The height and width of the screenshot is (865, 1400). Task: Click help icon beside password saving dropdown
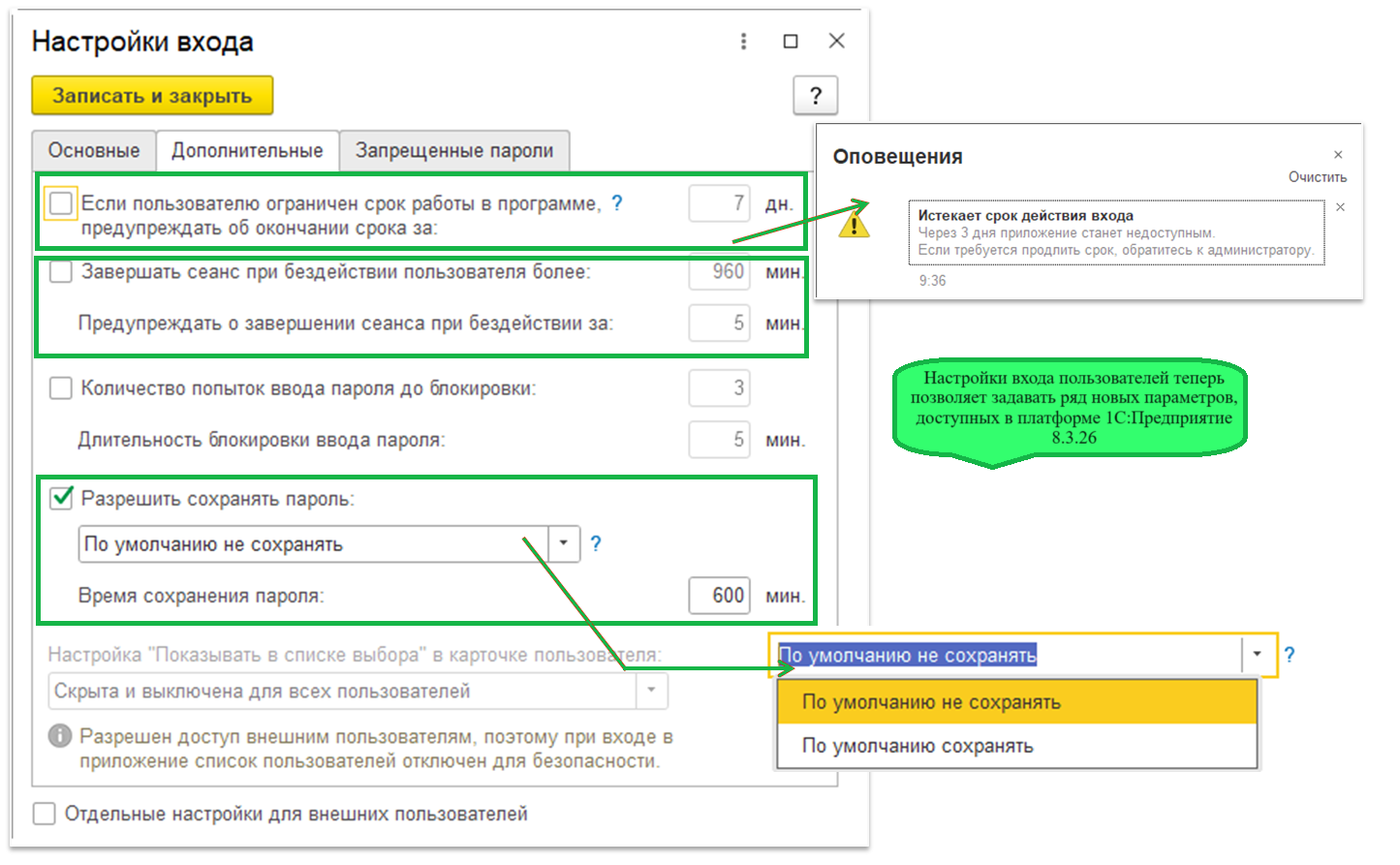click(596, 543)
